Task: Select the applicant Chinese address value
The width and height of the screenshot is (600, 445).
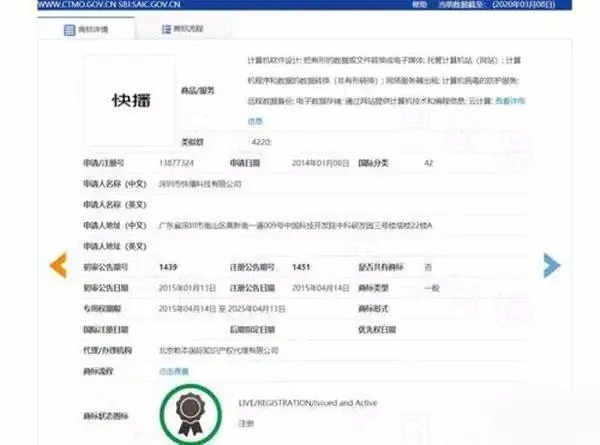Action: (295, 226)
